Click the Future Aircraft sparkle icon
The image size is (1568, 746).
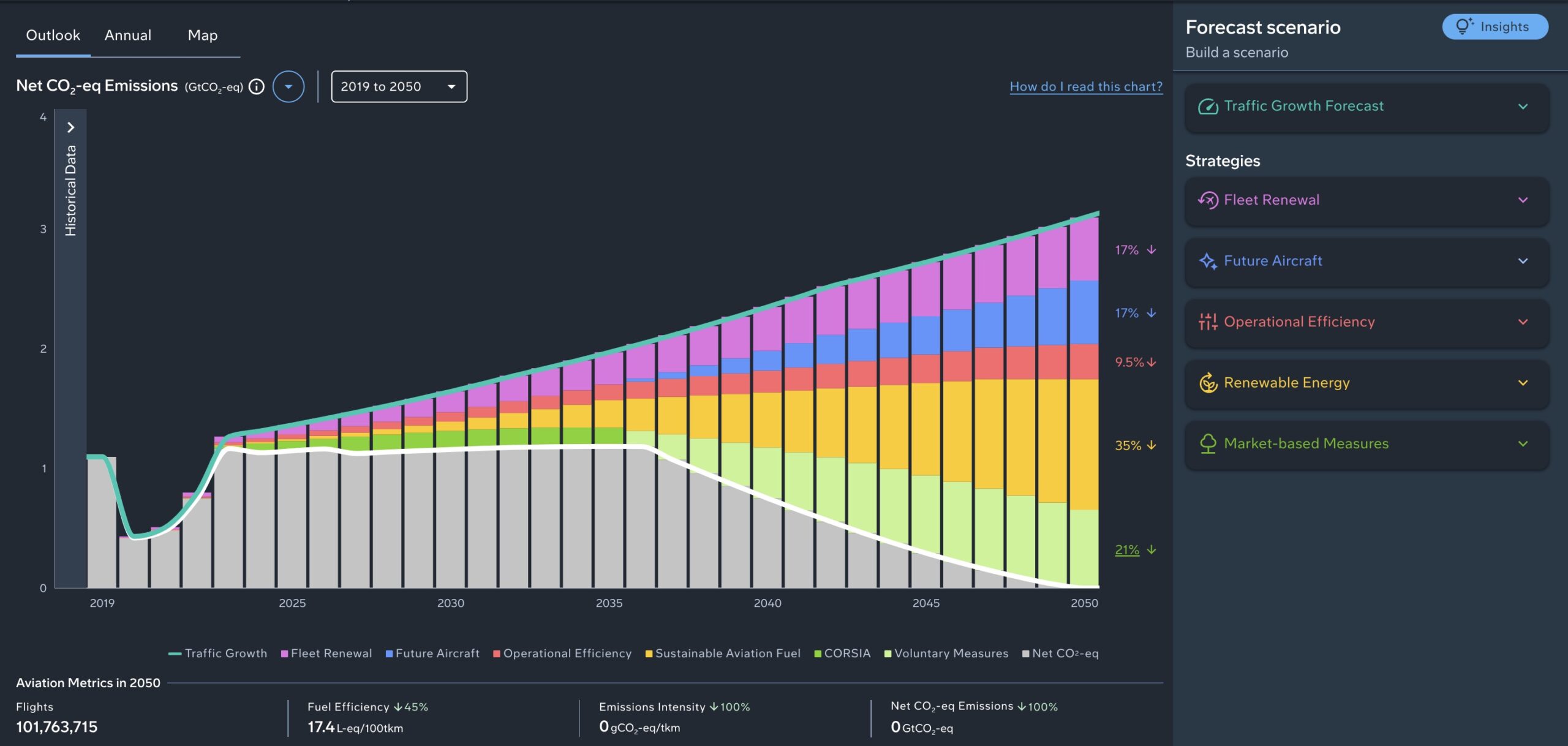click(1208, 261)
